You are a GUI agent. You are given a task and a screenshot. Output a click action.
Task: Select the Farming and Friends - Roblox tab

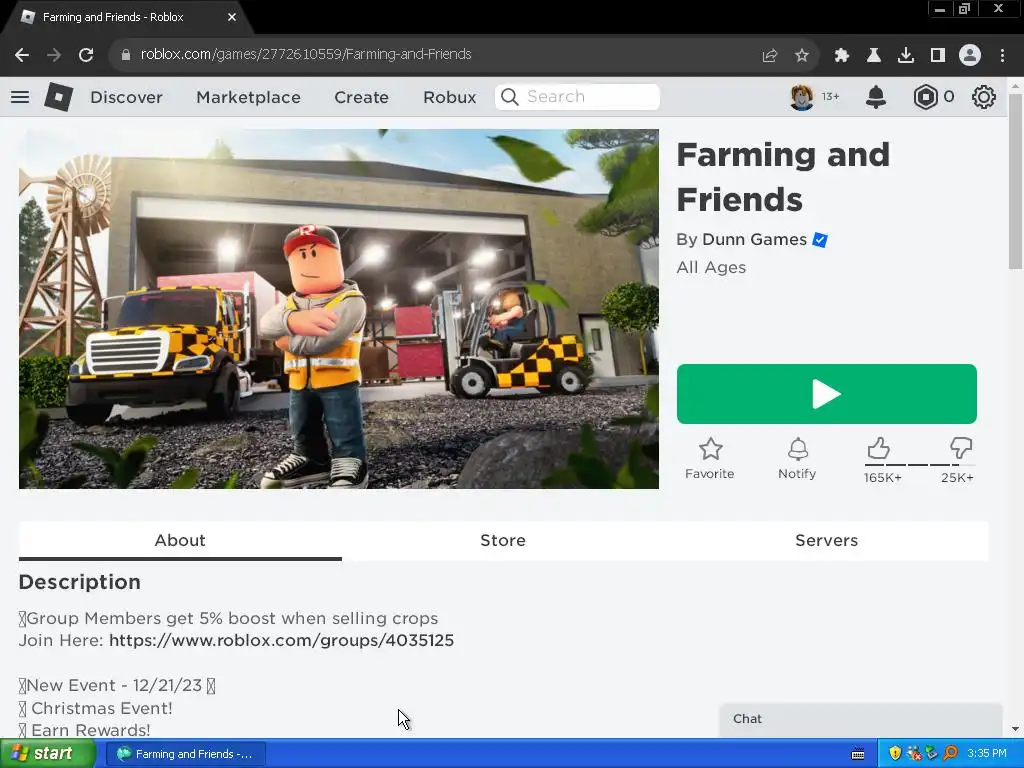126,18
